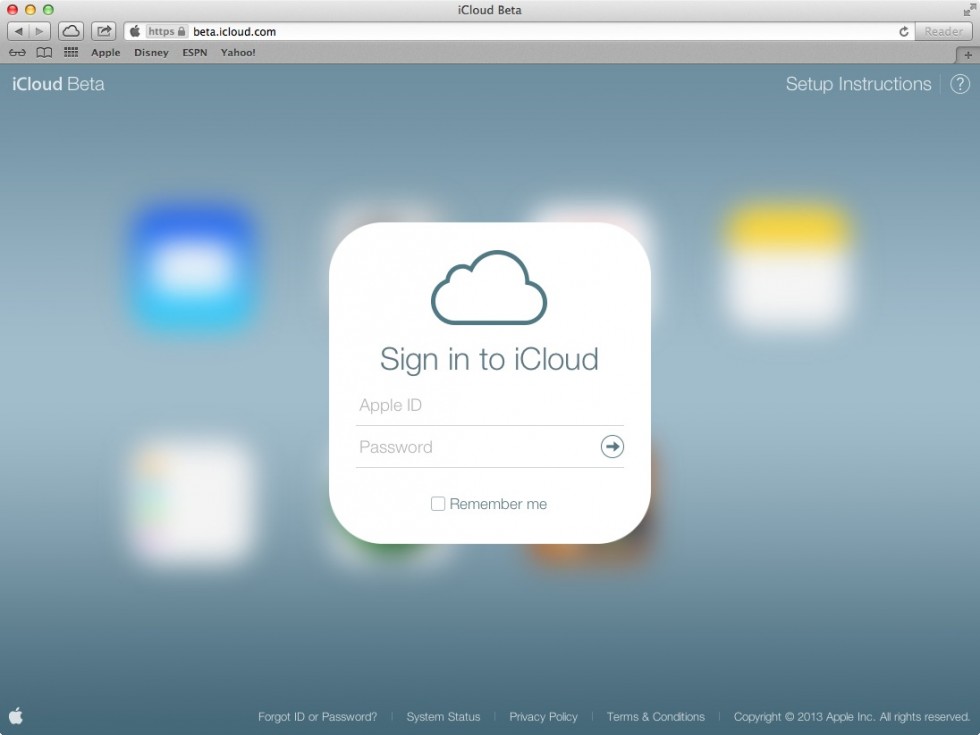Click the Share toolbar button
The image size is (980, 735).
(104, 31)
